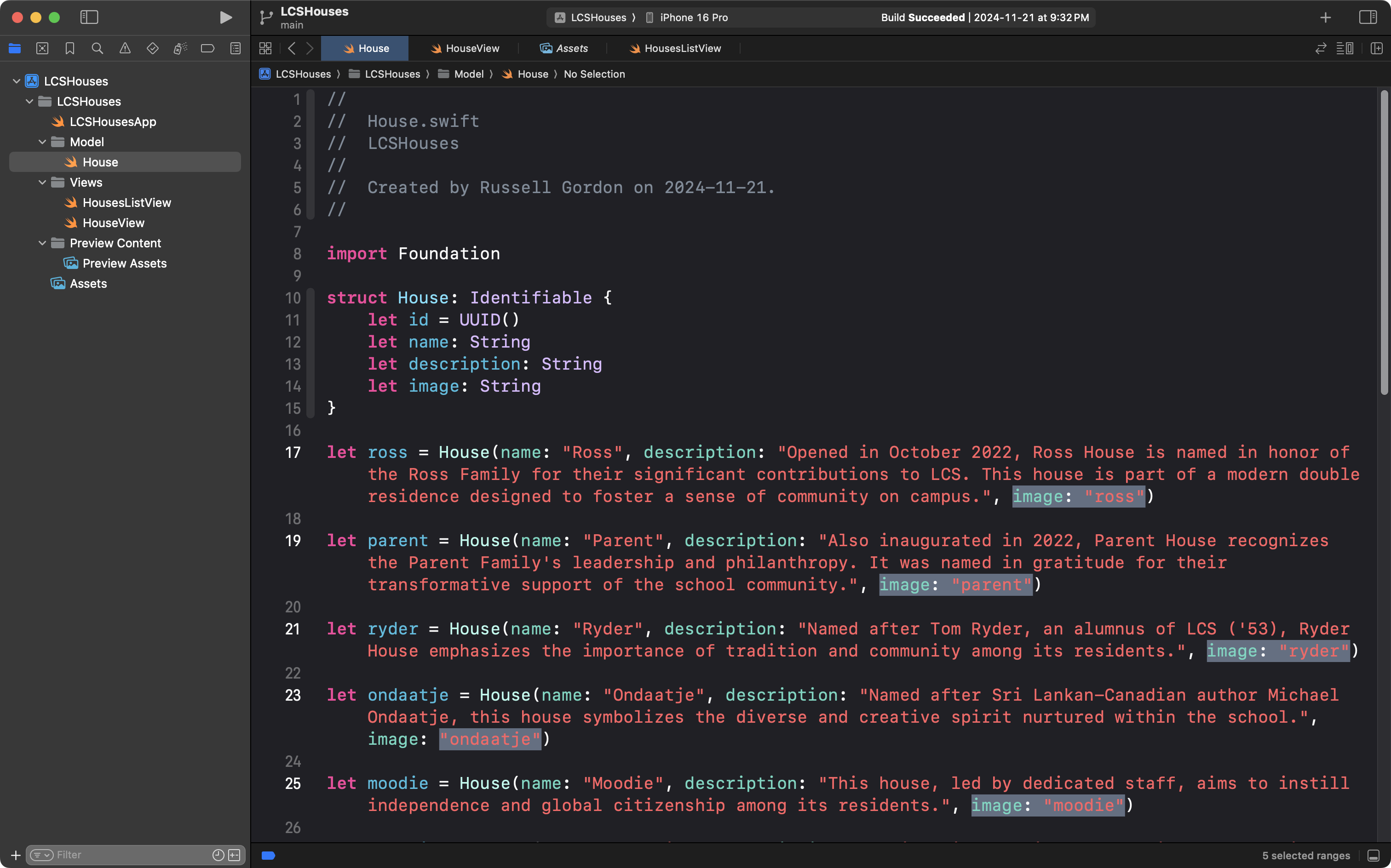This screenshot has height=868, width=1391.
Task: Open the Source Control navigator icon
Action: pyautogui.click(x=42, y=48)
